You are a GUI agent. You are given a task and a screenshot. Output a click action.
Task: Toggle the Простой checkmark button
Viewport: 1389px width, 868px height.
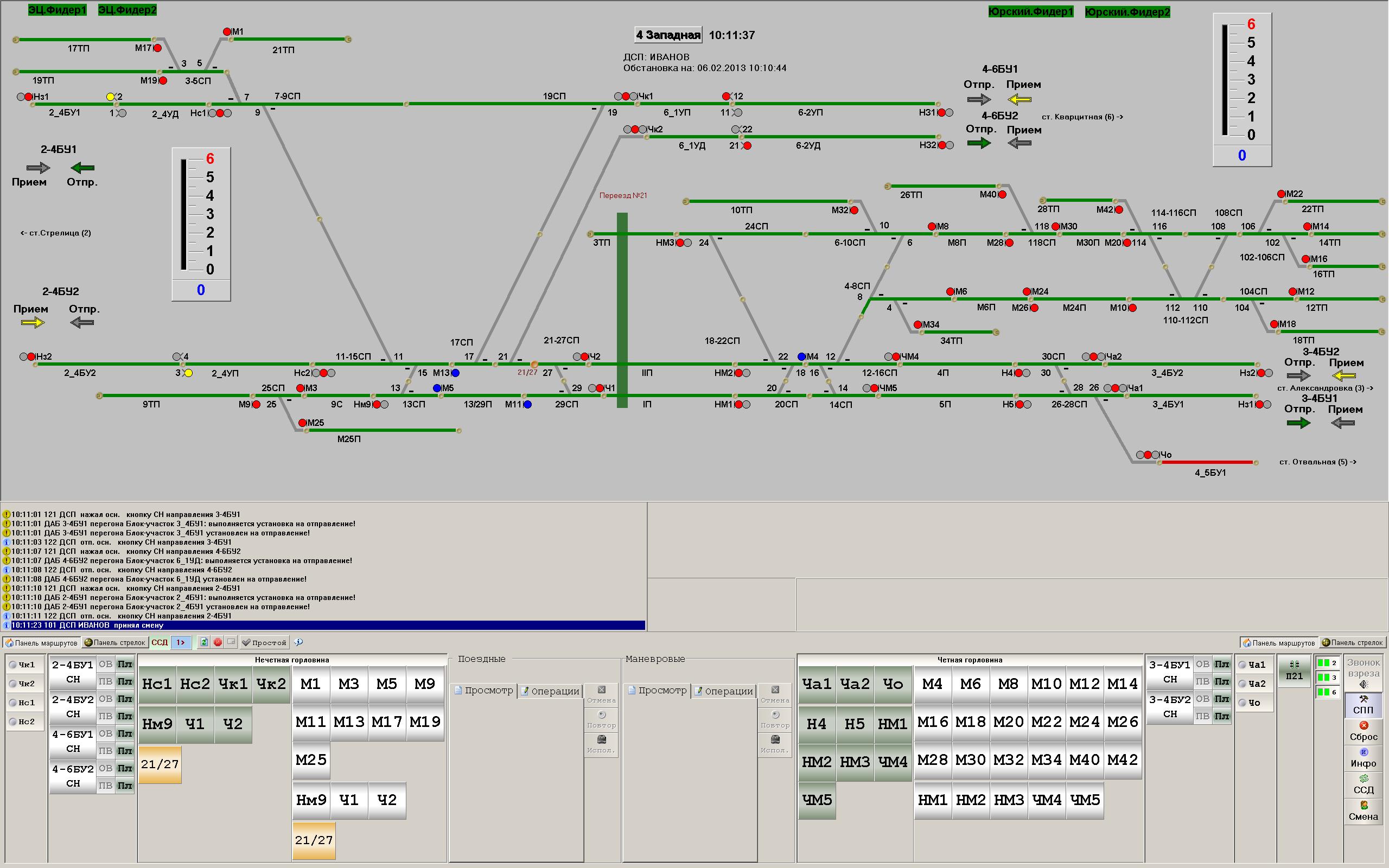(x=264, y=642)
